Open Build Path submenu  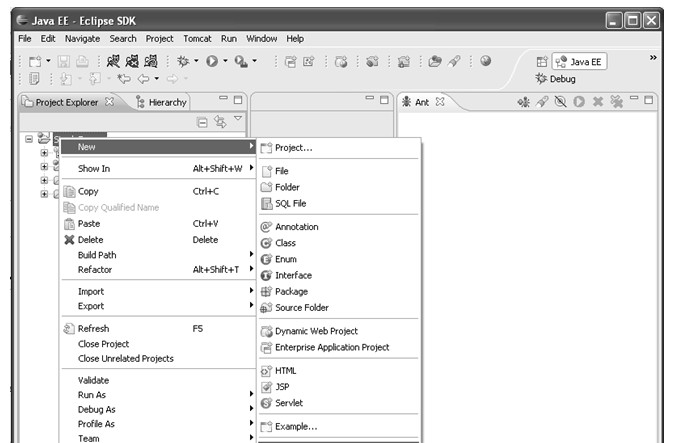[x=158, y=255]
